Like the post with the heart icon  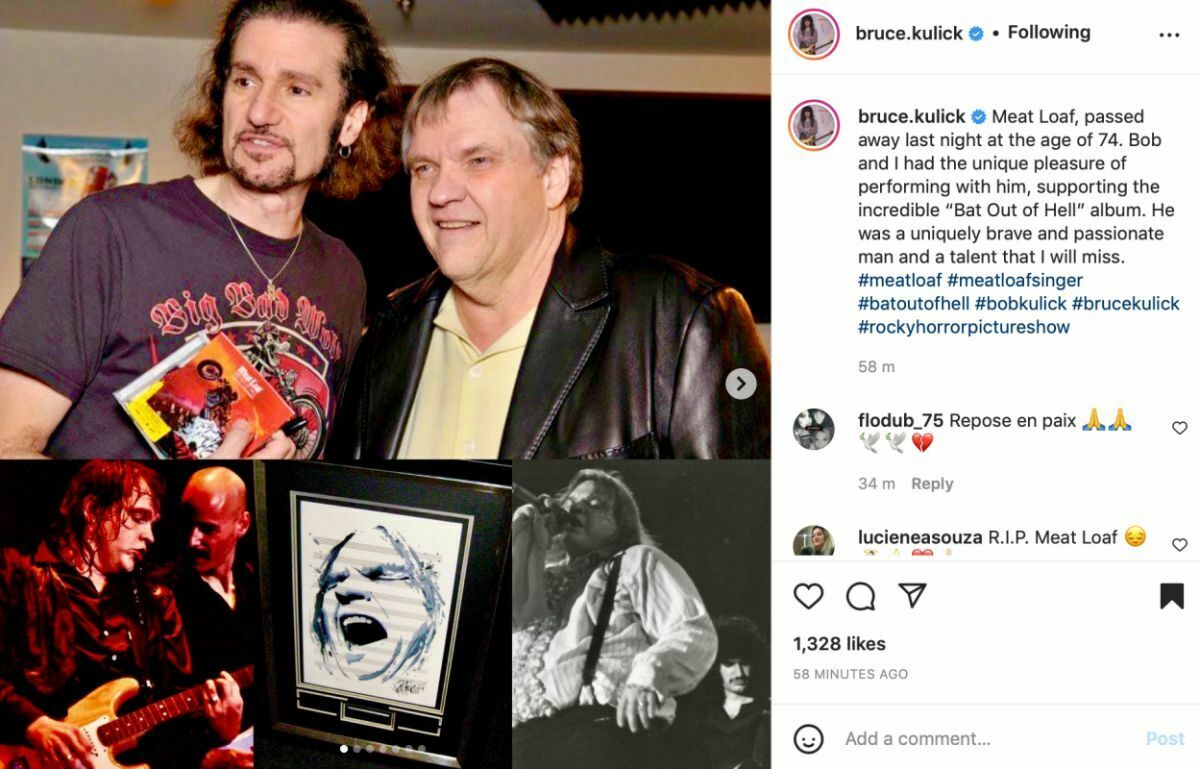(808, 596)
